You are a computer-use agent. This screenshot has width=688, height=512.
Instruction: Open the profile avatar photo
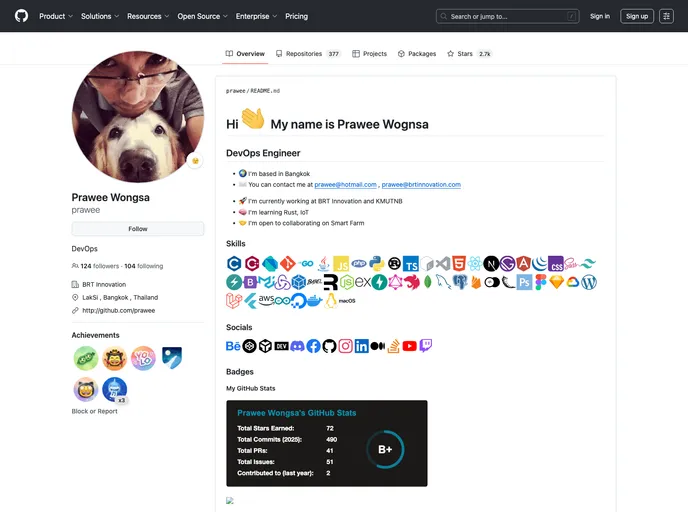click(x=138, y=116)
